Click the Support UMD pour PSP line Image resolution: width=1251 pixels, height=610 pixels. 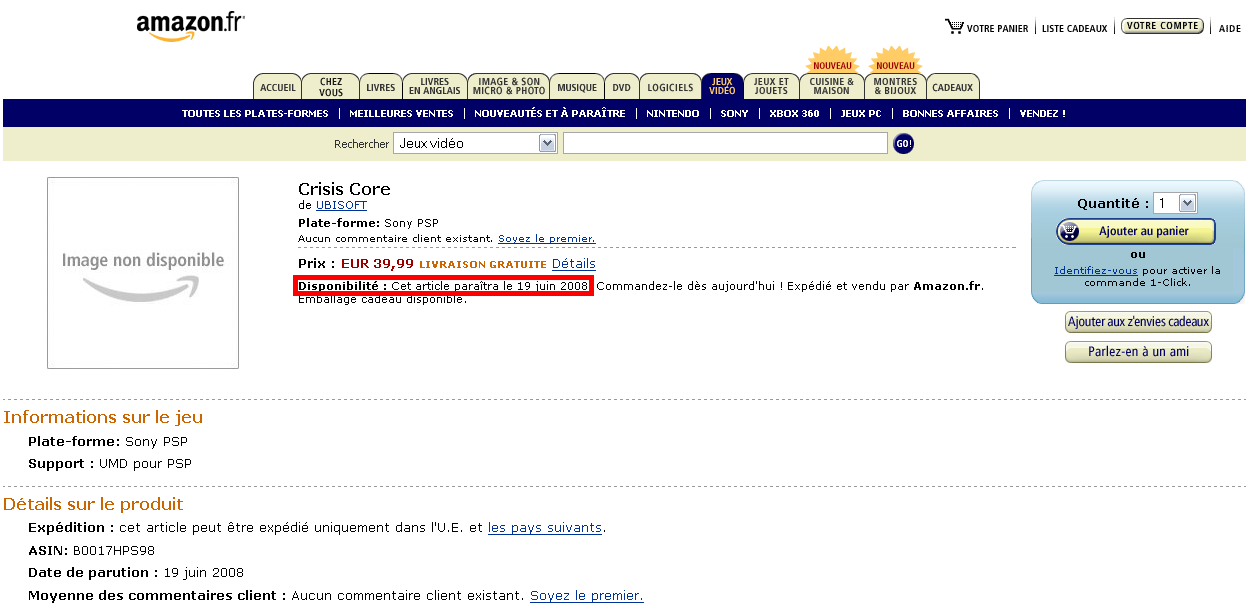pyautogui.click(x=110, y=464)
